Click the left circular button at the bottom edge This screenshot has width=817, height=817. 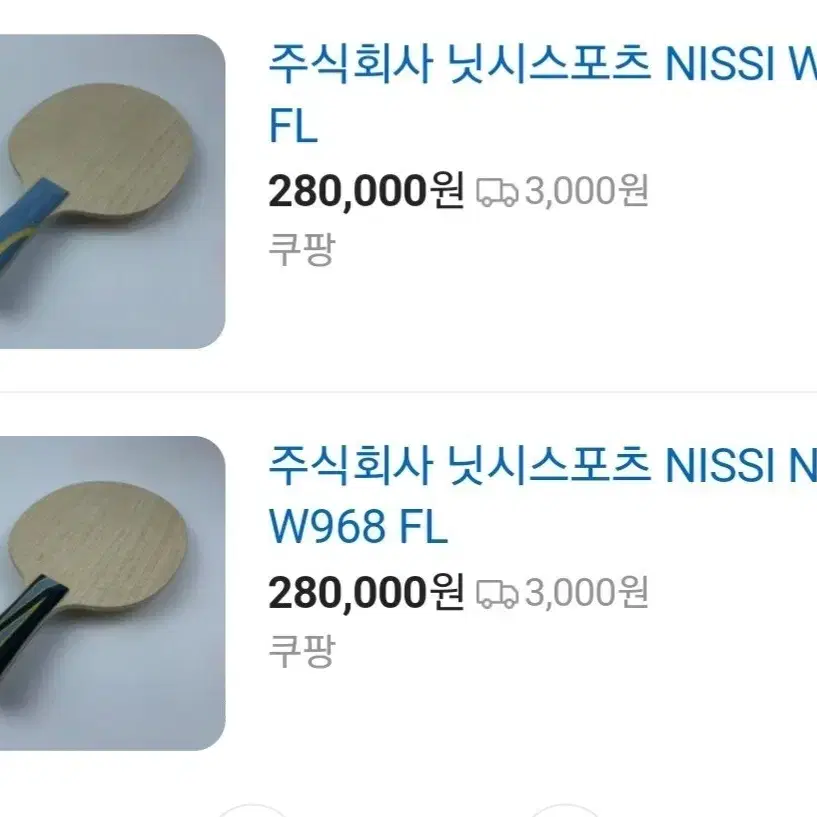252,811
